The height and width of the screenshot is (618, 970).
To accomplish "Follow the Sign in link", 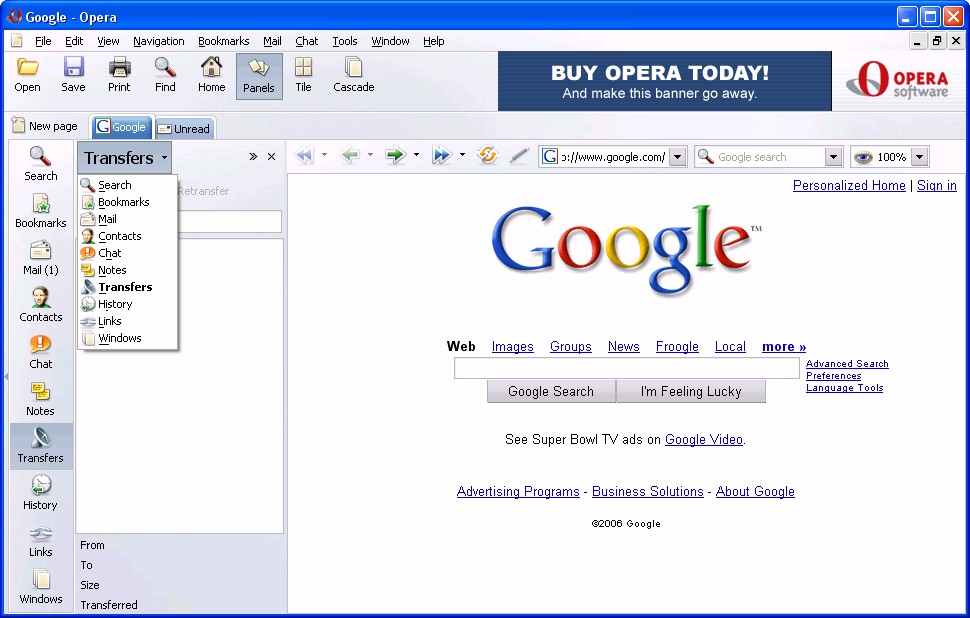I will pos(937,186).
